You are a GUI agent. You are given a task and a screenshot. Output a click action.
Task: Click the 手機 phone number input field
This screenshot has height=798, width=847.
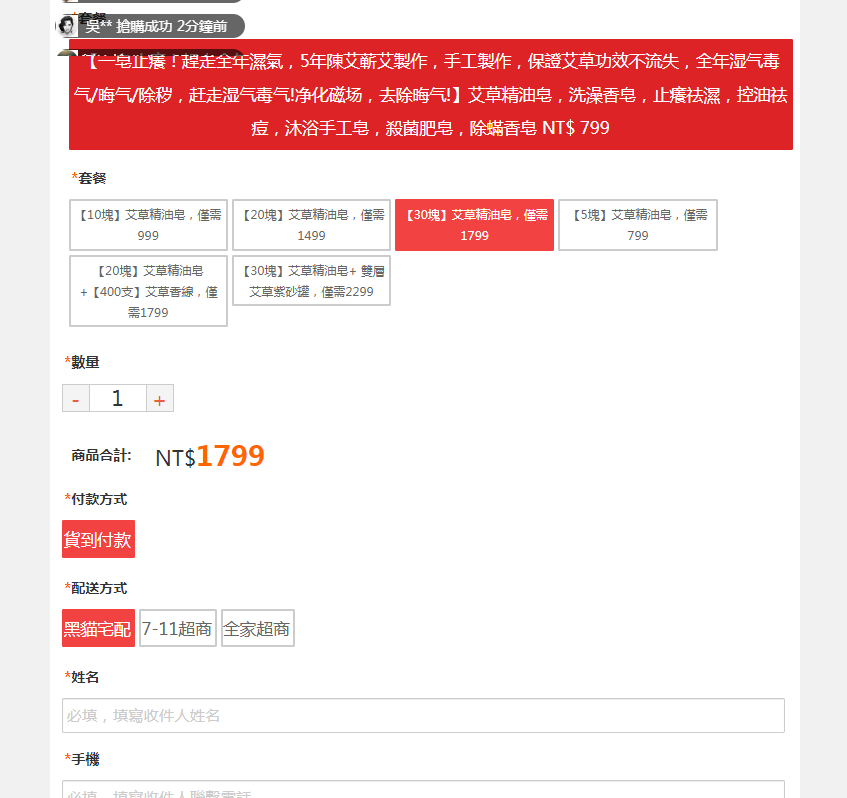pos(423,790)
